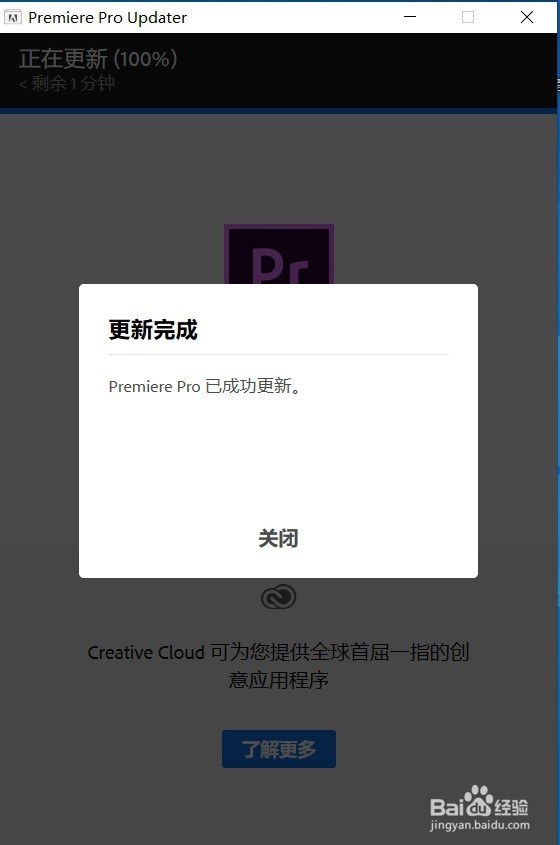Click the blue update progress bar
The height and width of the screenshot is (845, 560).
pyautogui.click(x=279, y=111)
